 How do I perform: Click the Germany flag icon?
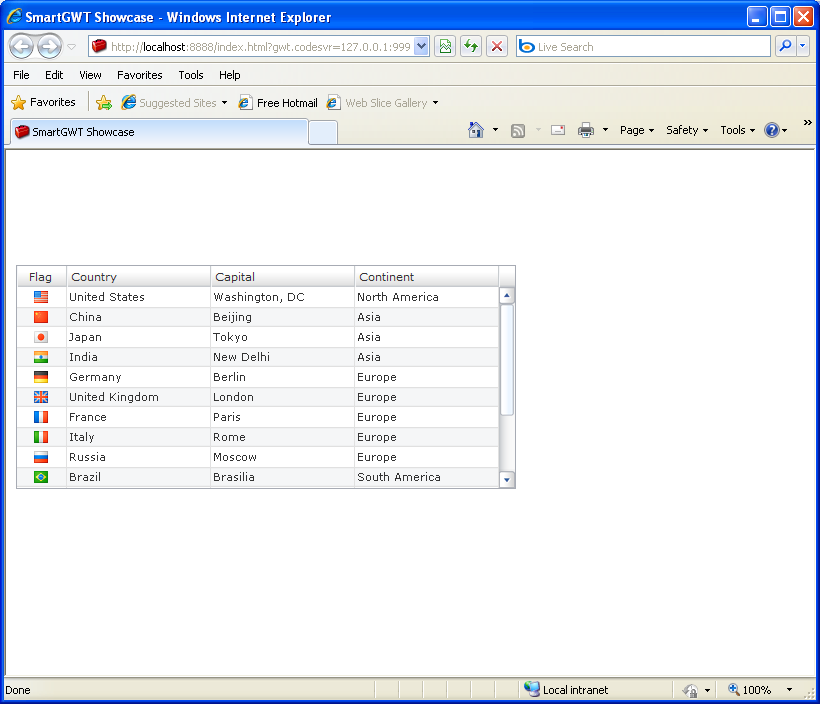(x=41, y=377)
